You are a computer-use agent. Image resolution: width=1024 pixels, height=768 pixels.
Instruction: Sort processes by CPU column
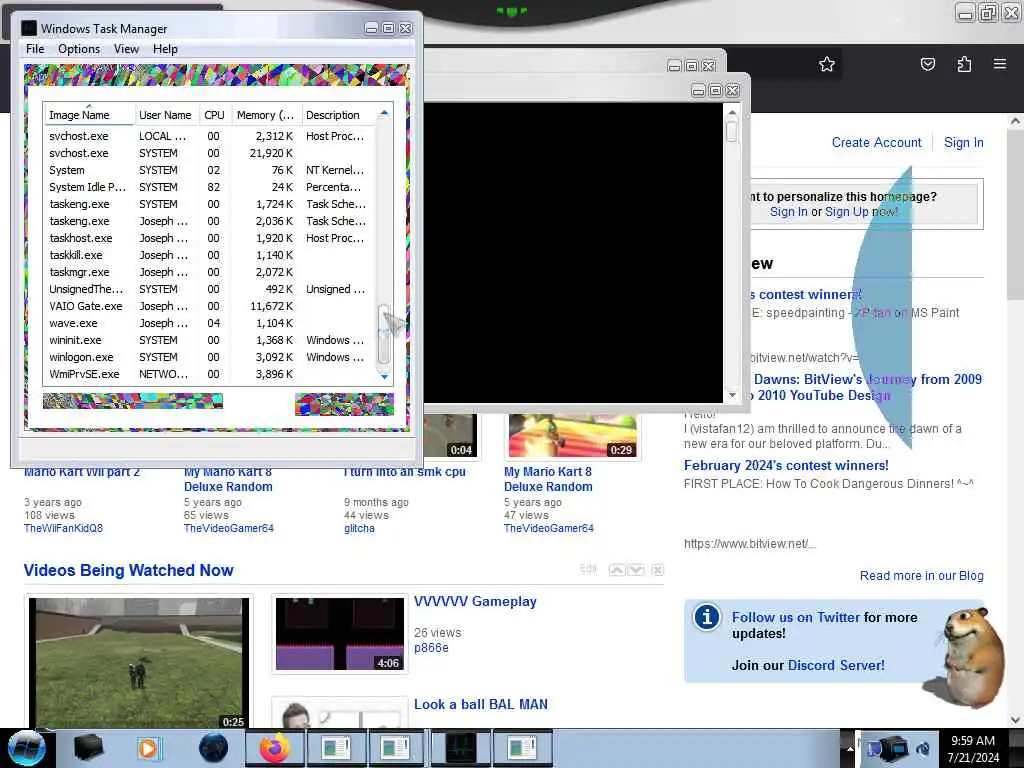pyautogui.click(x=214, y=115)
